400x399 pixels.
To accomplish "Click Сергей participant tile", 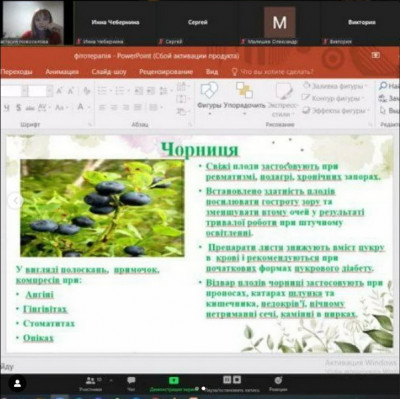I will [x=198, y=23].
